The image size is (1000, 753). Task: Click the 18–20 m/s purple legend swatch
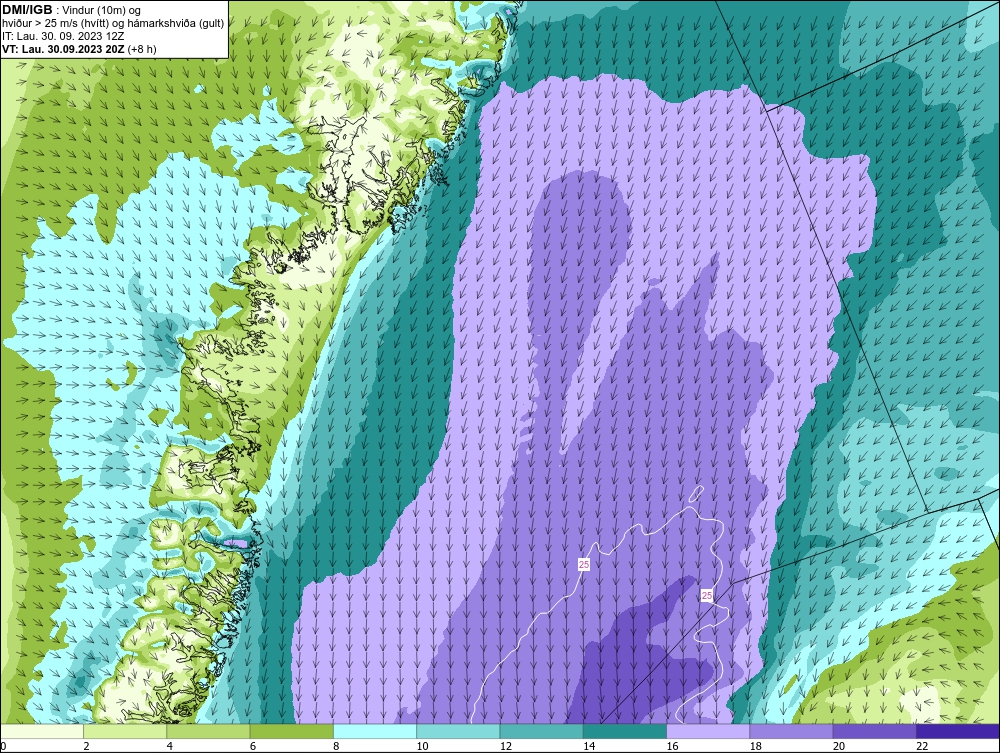[x=791, y=731]
